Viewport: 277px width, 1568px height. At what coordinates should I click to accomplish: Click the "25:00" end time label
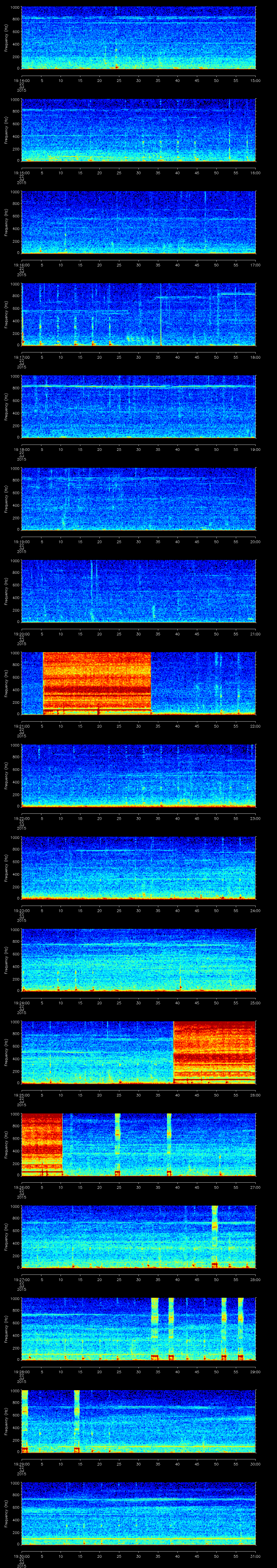[x=255, y=1003]
